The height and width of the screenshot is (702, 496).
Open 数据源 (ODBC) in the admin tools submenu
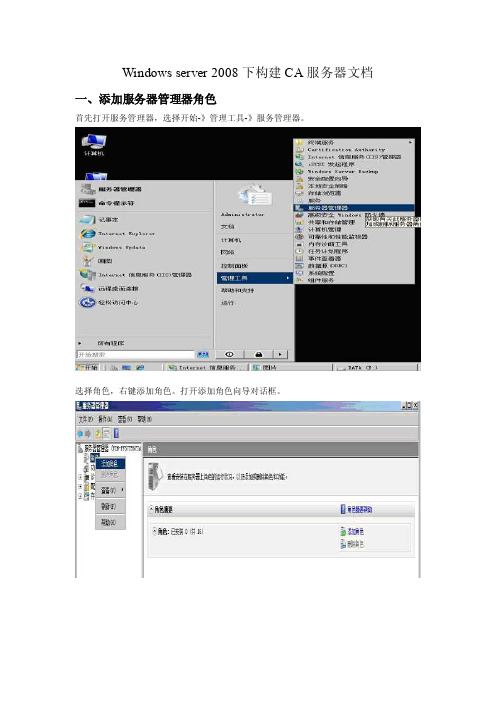tap(328, 265)
